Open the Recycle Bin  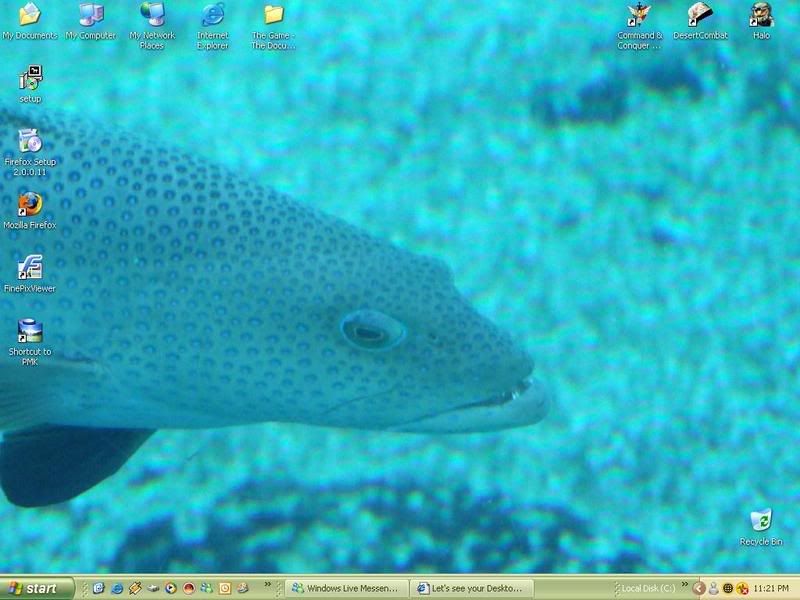tap(761, 520)
